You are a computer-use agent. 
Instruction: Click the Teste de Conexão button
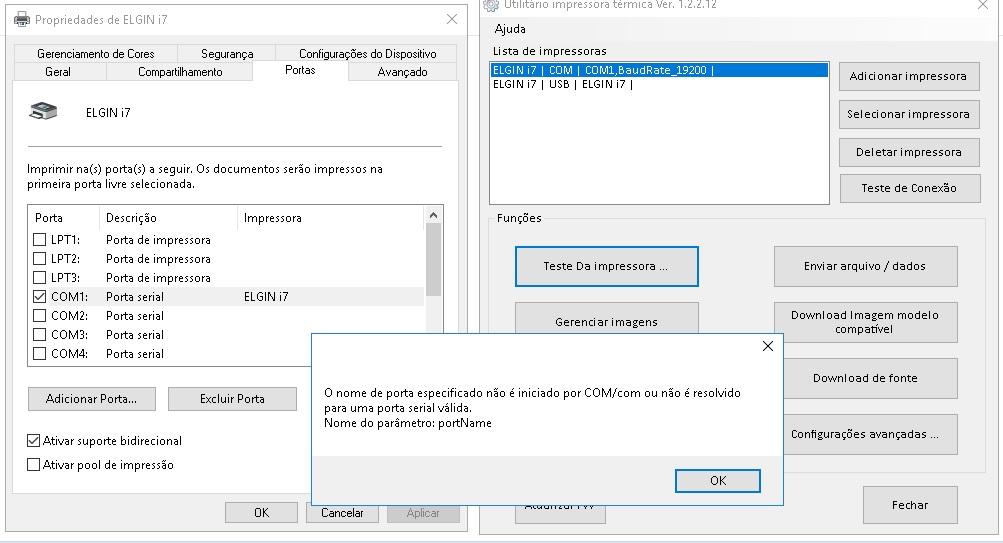click(909, 188)
